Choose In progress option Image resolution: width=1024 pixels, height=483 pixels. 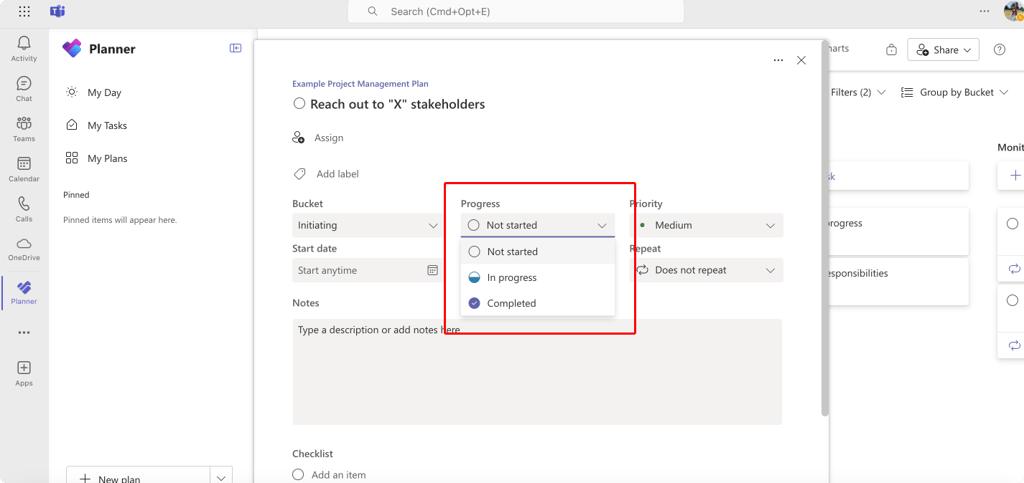coord(537,277)
